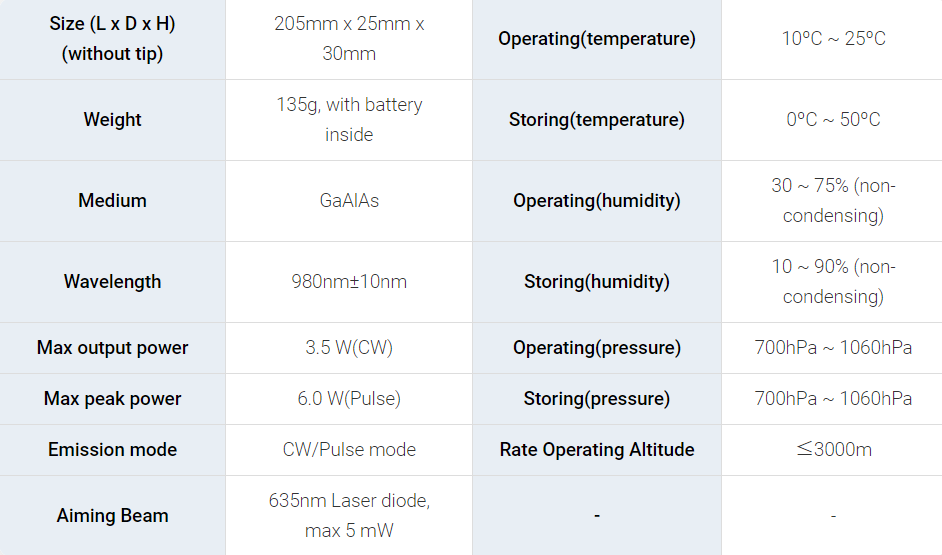The height and width of the screenshot is (555, 942).
Task: Select the 135g with battery inside text
Action: (349, 120)
